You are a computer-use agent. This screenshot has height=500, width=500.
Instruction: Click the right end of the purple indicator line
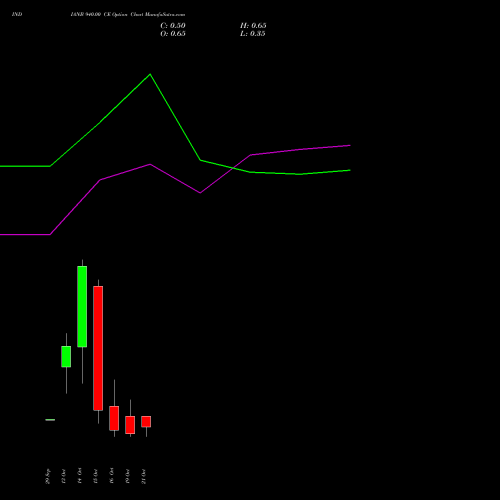pyautogui.click(x=350, y=145)
